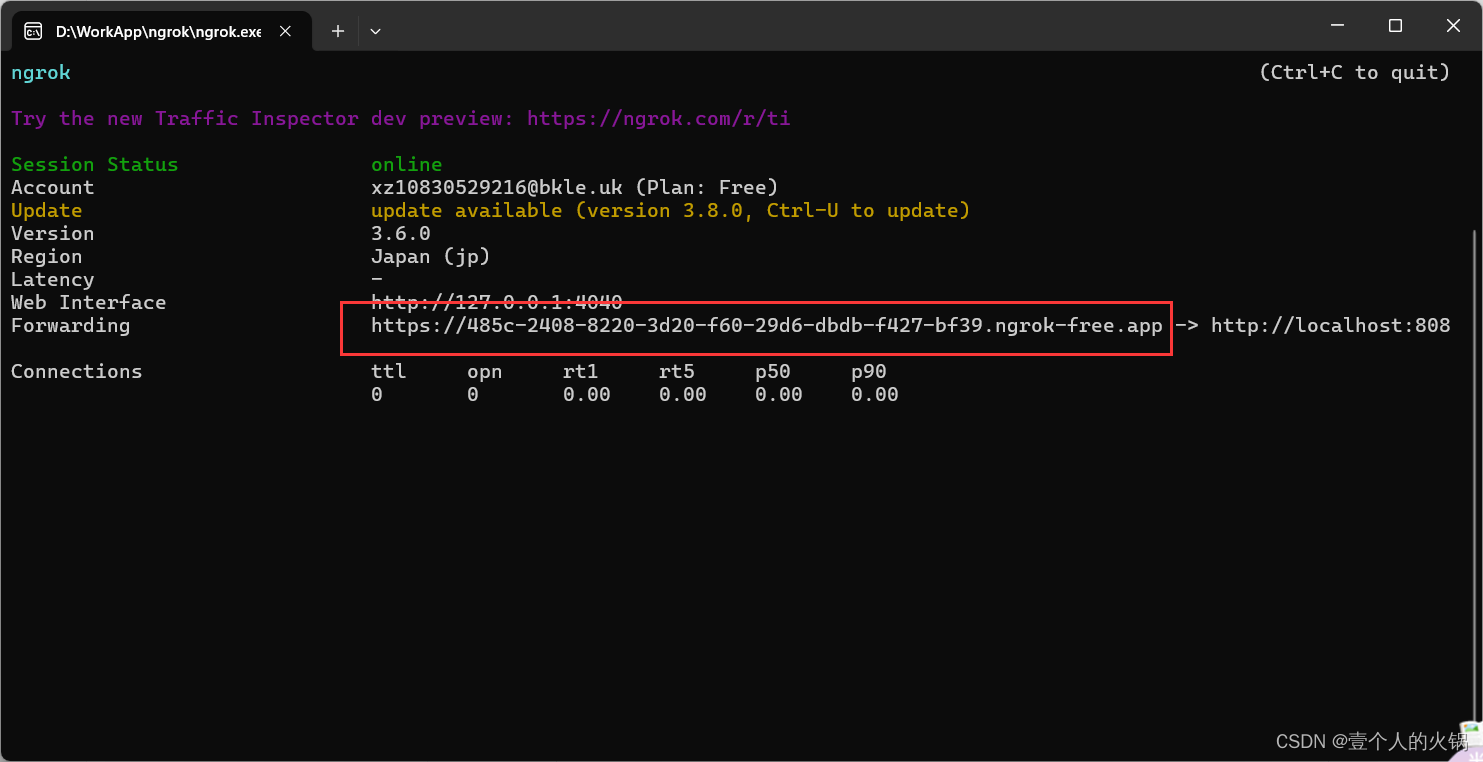The width and height of the screenshot is (1483, 762).
Task: Click the 'opn' column header
Action: pyautogui.click(x=484, y=372)
